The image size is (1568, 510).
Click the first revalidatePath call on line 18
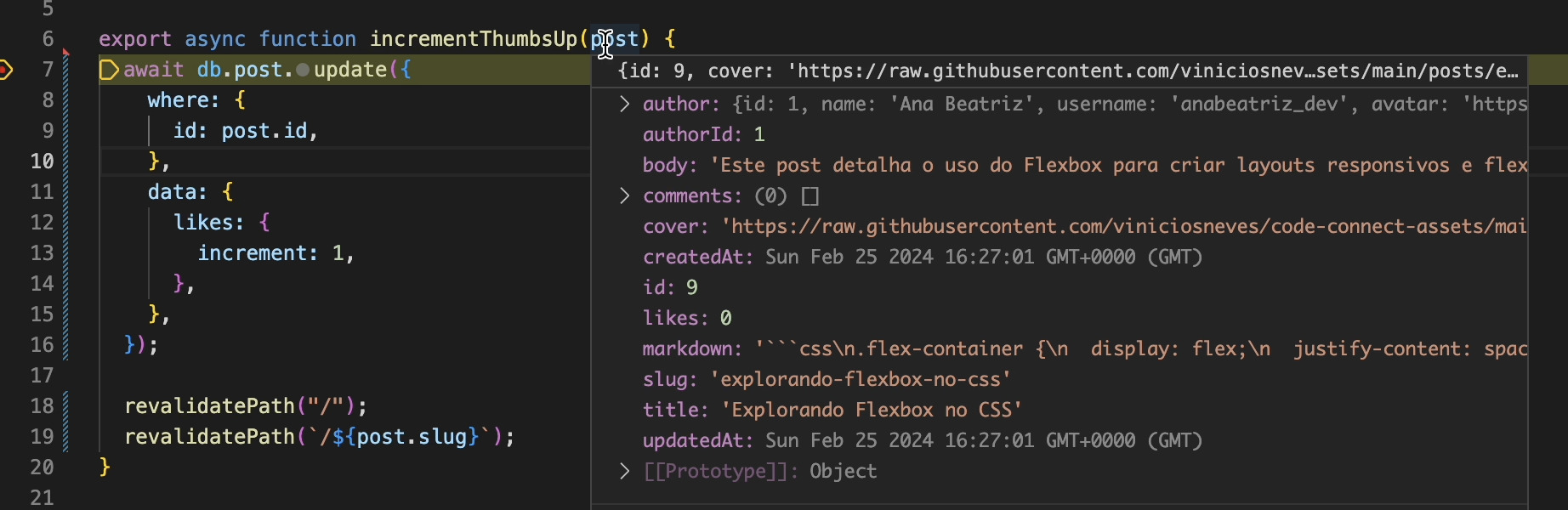209,406
